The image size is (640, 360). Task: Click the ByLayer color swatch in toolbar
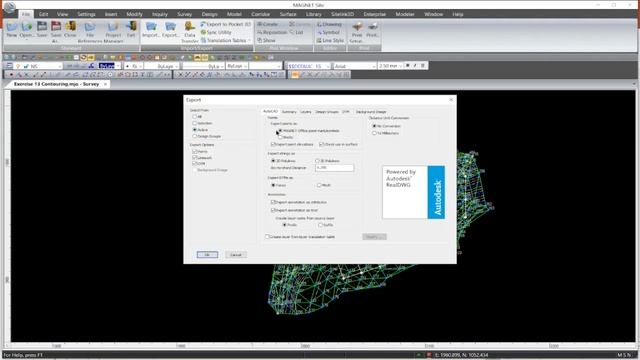click(x=107, y=66)
